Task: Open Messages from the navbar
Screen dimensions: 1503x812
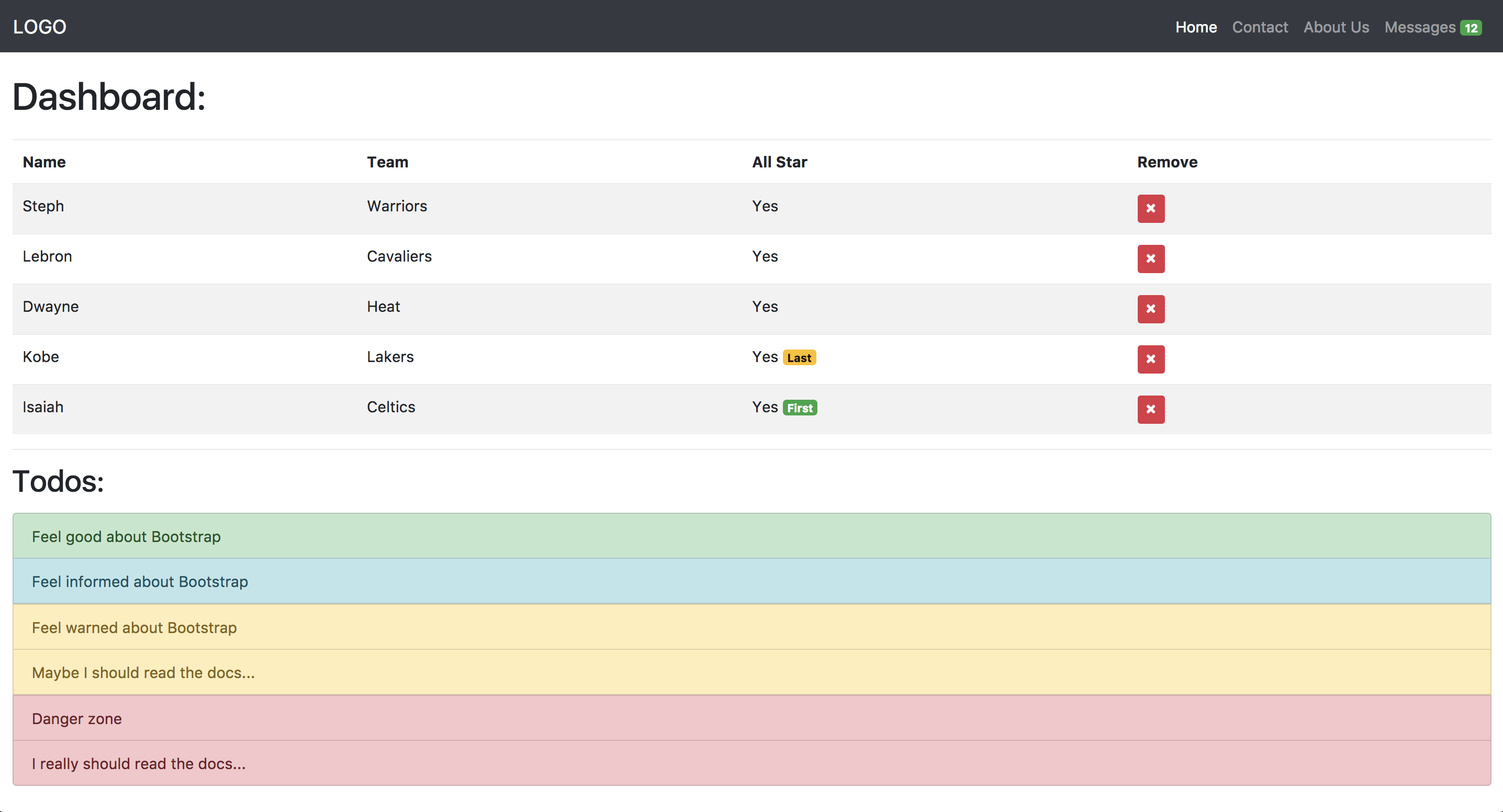Action: pyautogui.click(x=1421, y=27)
